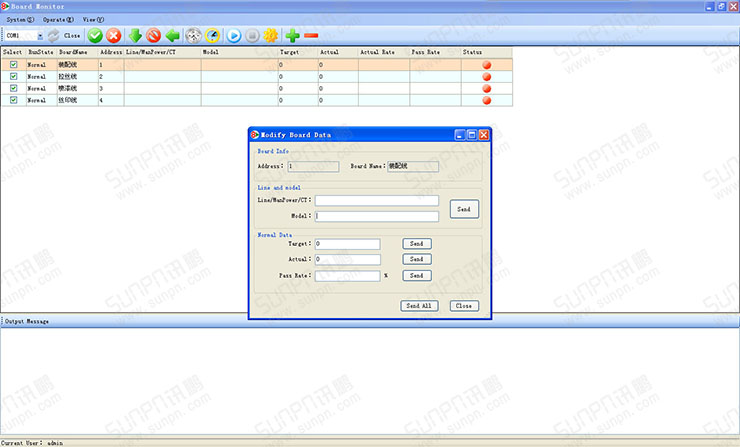The image size is (740, 447).
Task: Click the green down arrow icon
Action: [135, 35]
